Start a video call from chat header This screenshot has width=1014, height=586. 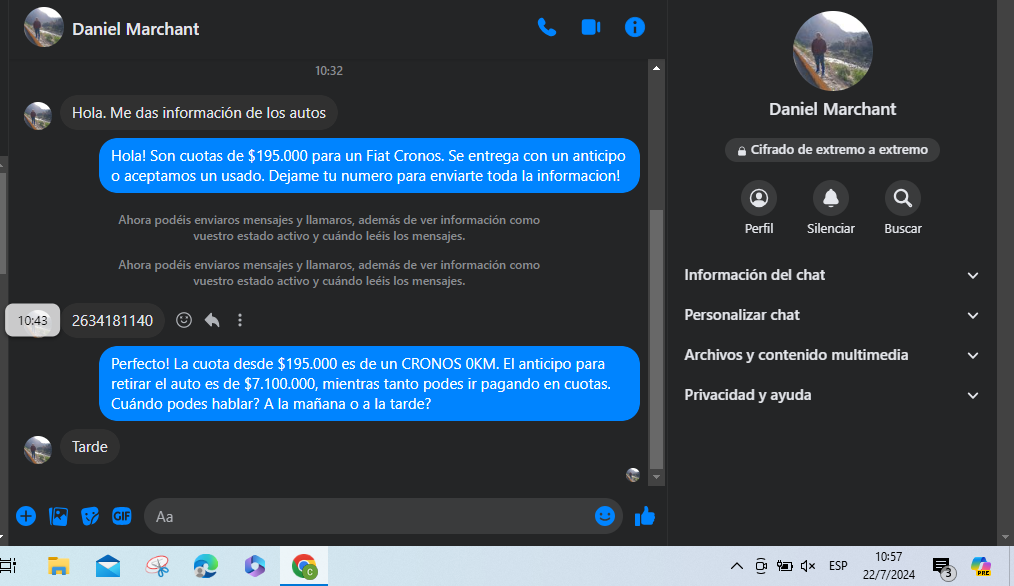[590, 28]
